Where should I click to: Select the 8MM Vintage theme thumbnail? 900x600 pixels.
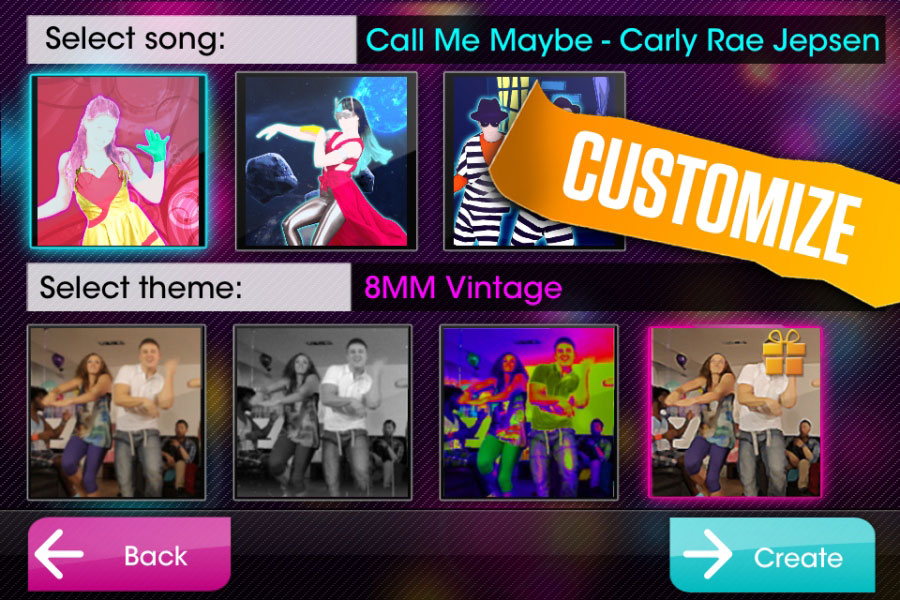pos(735,412)
